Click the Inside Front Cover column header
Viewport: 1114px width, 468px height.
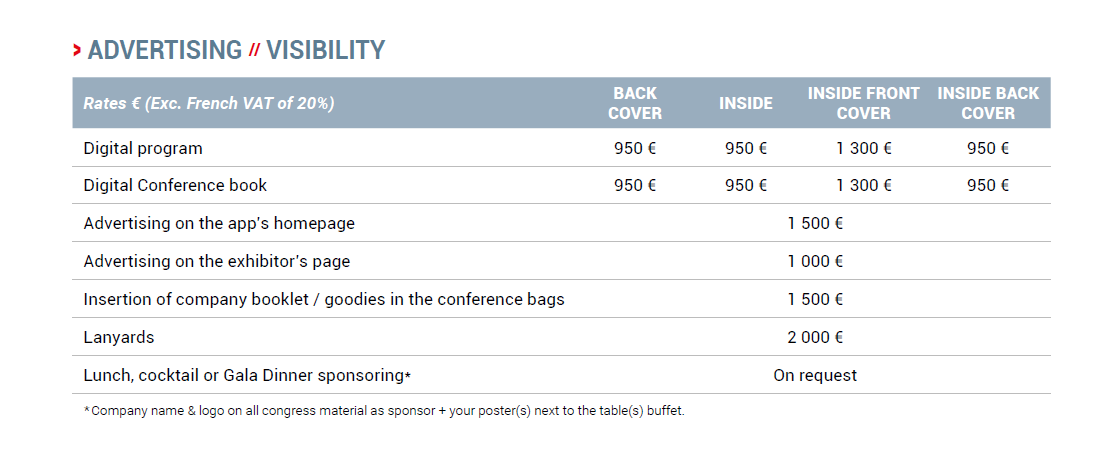pyautogui.click(x=864, y=103)
